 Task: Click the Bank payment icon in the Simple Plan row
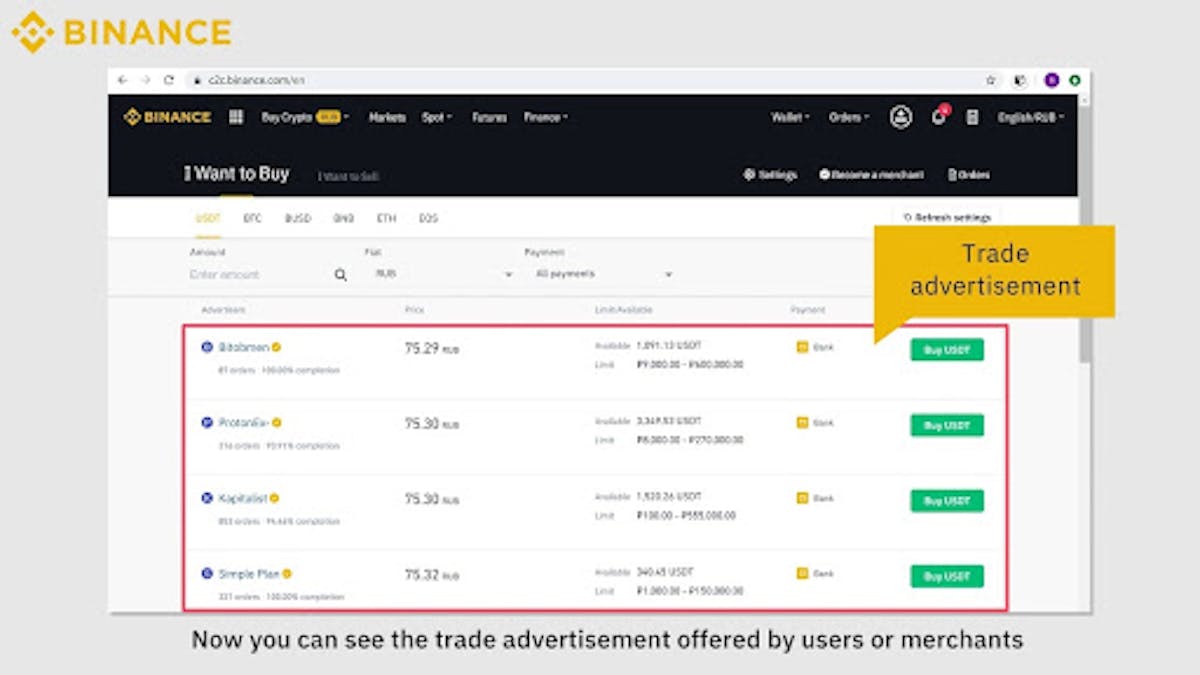click(802, 574)
